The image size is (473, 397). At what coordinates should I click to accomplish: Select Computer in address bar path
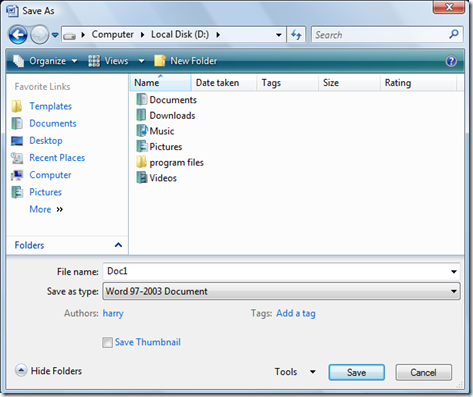(x=112, y=34)
